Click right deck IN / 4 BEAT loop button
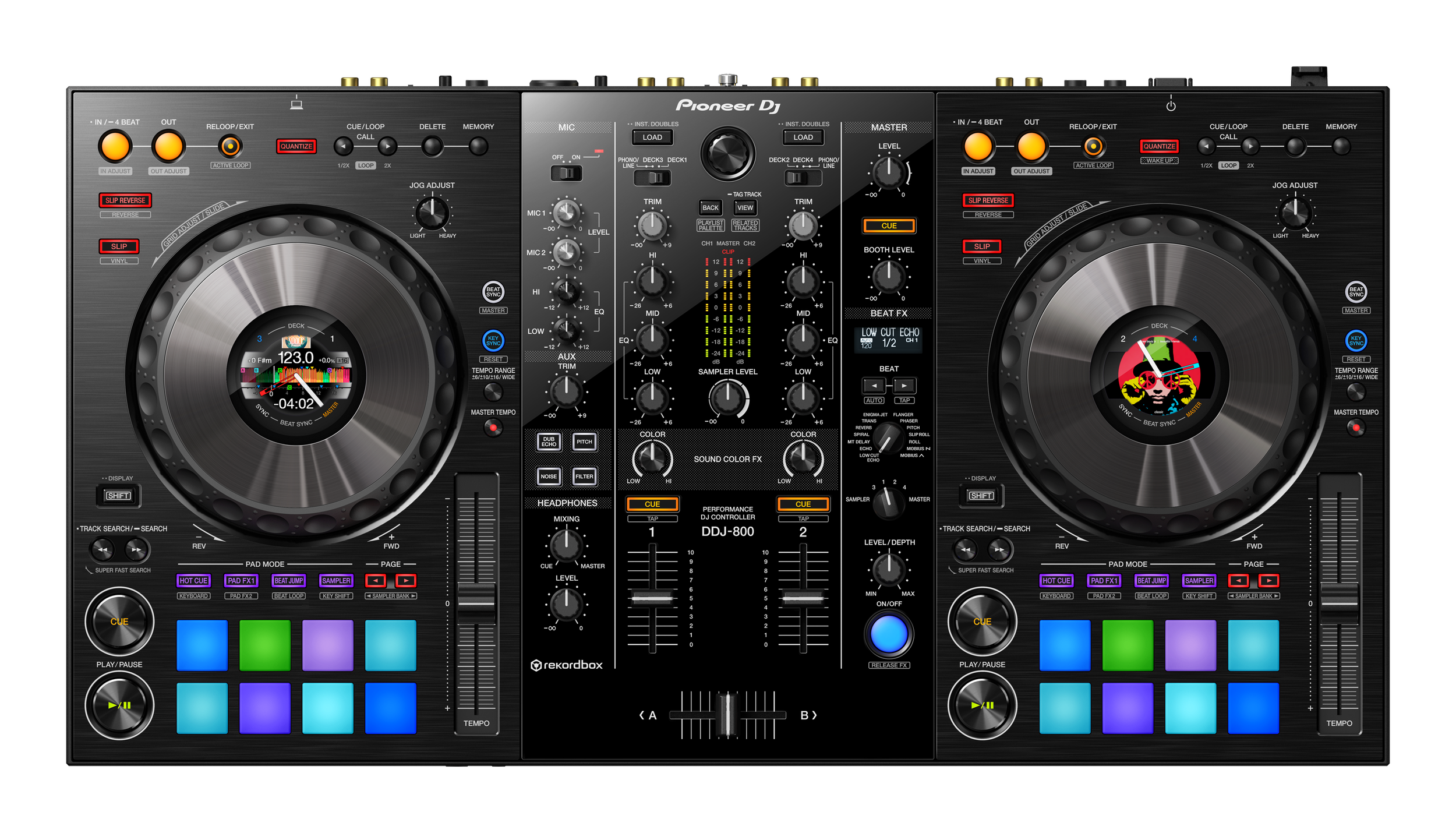Screen dimensions: 1456x833 pyautogui.click(x=978, y=146)
